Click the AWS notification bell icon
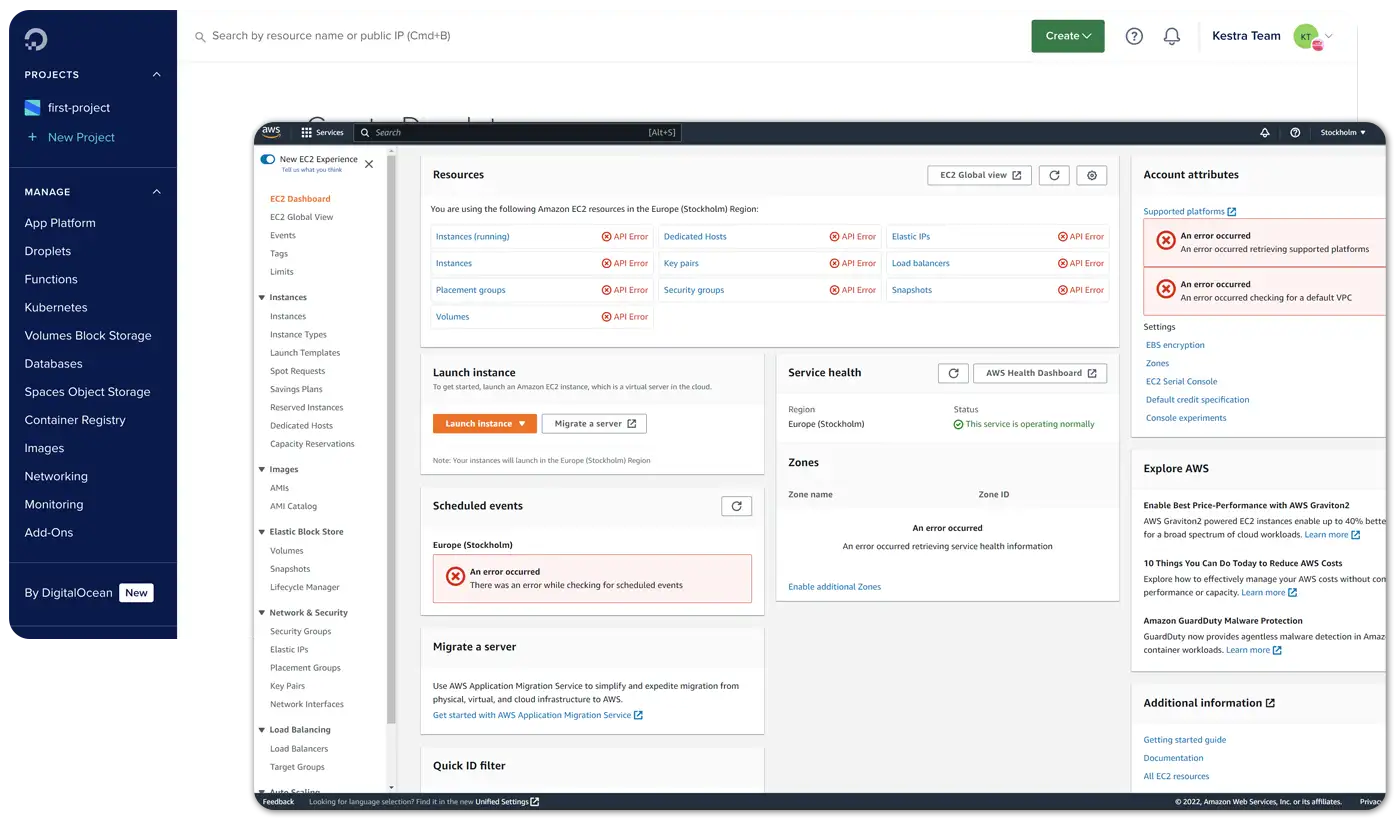The image size is (1400, 824). (1265, 132)
